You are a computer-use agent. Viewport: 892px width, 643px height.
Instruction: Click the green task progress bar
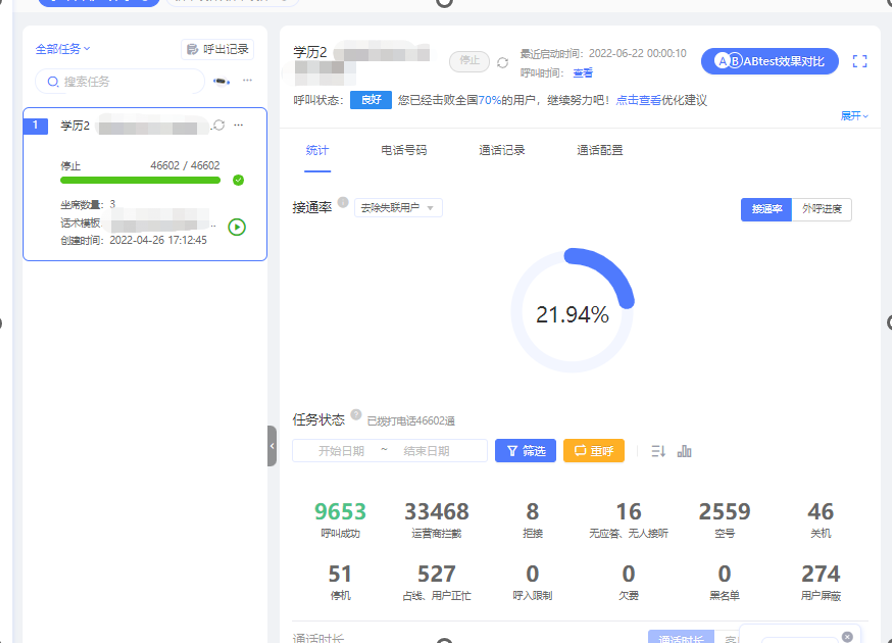tap(140, 180)
